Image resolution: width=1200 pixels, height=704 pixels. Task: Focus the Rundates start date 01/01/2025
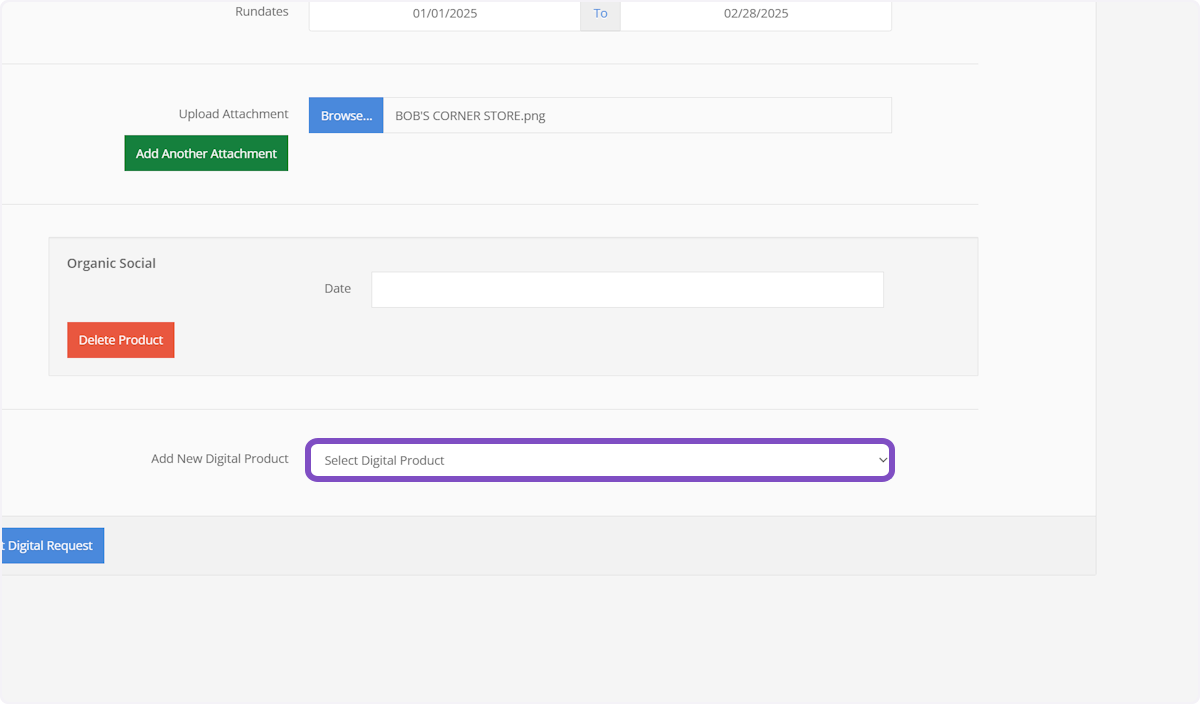[x=445, y=14]
